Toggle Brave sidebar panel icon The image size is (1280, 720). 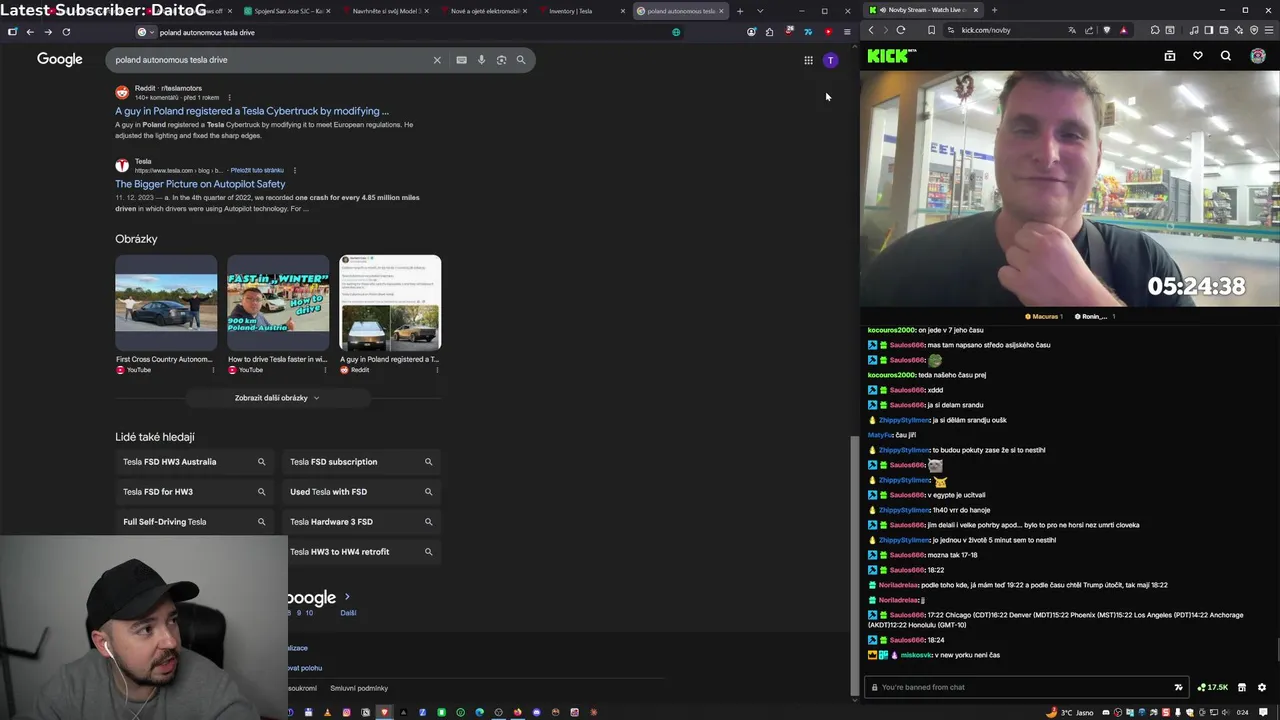(x=1209, y=30)
